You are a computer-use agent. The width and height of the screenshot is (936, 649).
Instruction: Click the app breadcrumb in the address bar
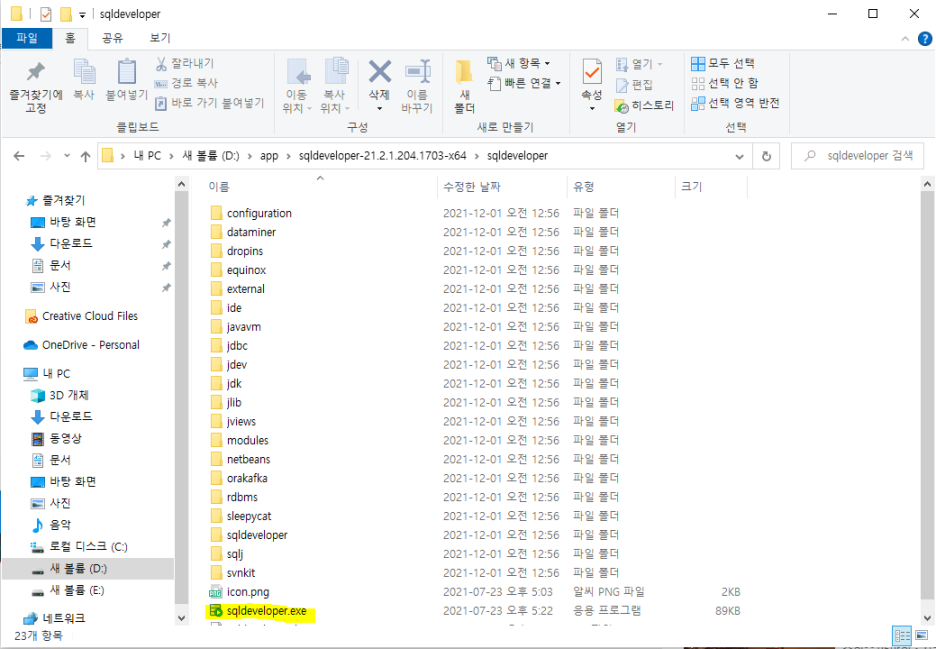(x=269, y=156)
